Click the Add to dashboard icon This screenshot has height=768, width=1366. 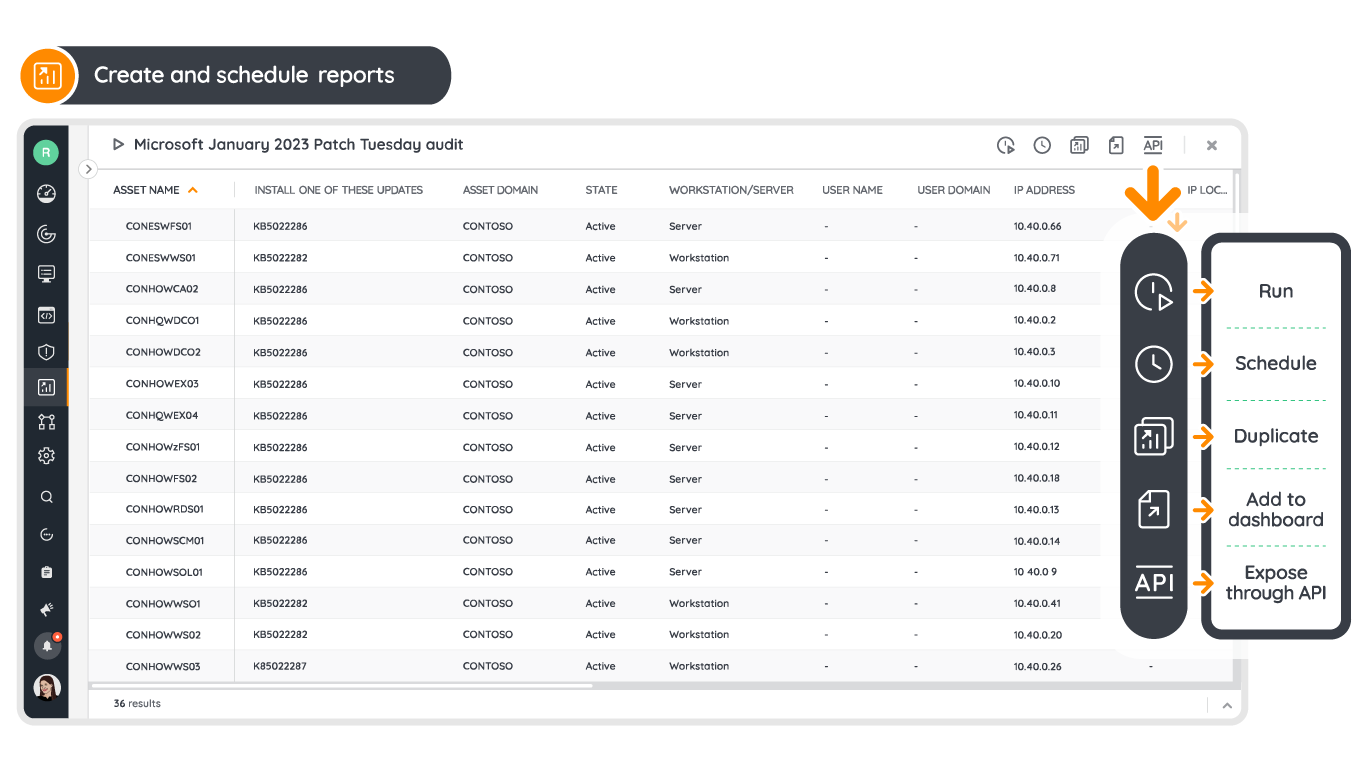[1116, 145]
